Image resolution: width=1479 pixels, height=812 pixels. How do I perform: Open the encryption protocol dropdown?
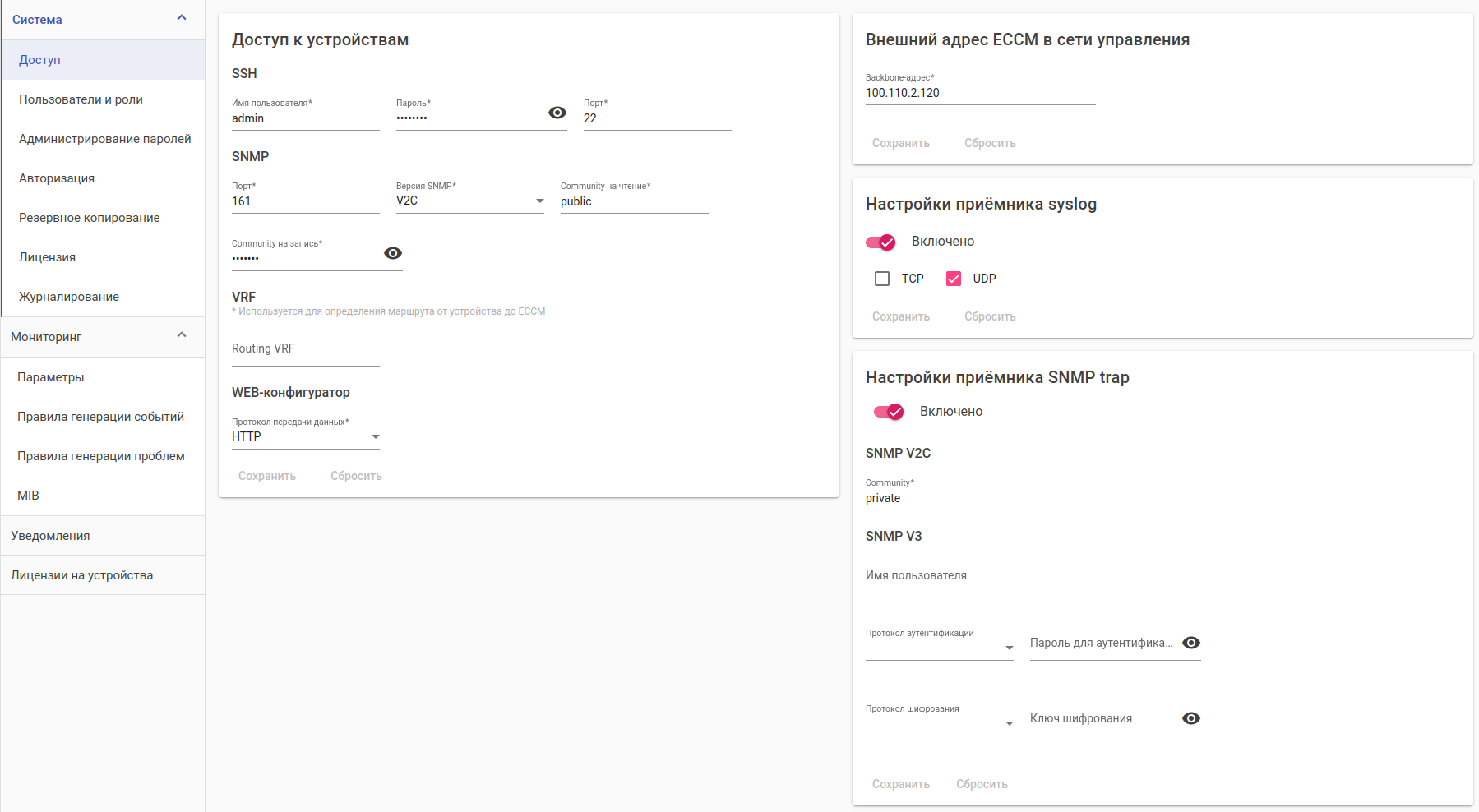(939, 723)
